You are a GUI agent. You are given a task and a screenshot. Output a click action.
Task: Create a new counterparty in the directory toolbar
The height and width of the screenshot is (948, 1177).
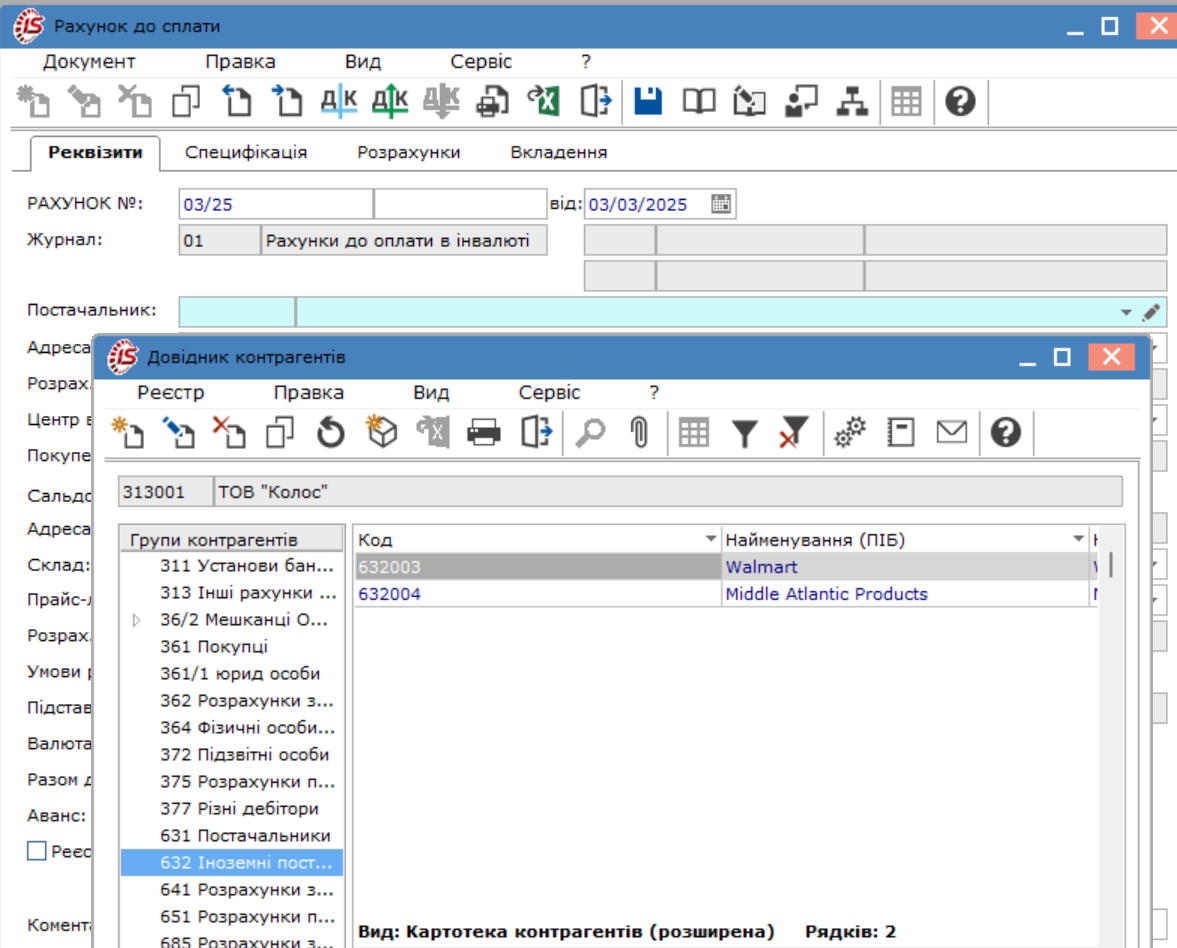tap(128, 432)
